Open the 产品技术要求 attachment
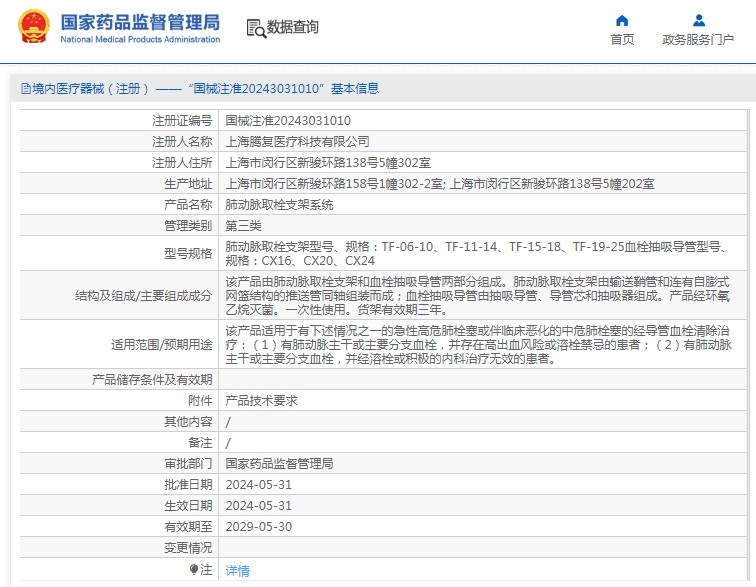The image size is (756, 587). tap(261, 400)
